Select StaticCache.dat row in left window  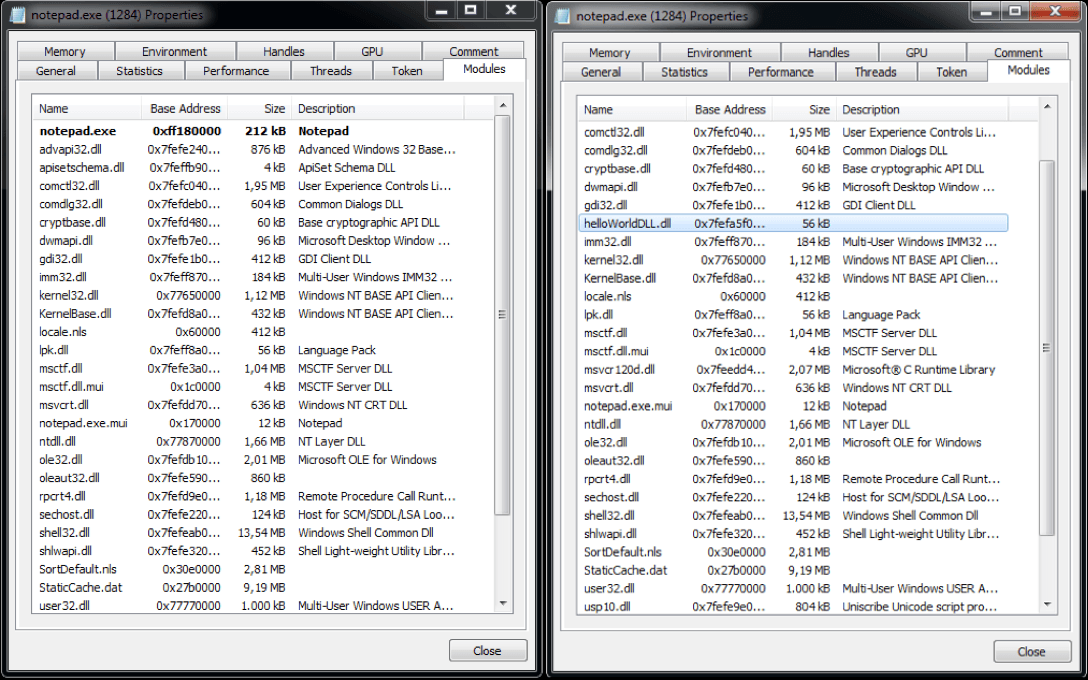pyautogui.click(x=248, y=587)
